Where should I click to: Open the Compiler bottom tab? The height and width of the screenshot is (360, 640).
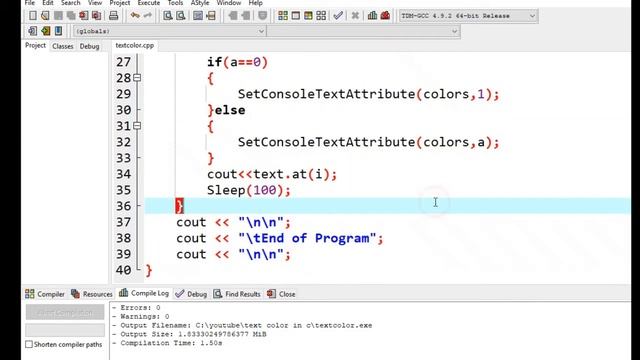pos(45,294)
